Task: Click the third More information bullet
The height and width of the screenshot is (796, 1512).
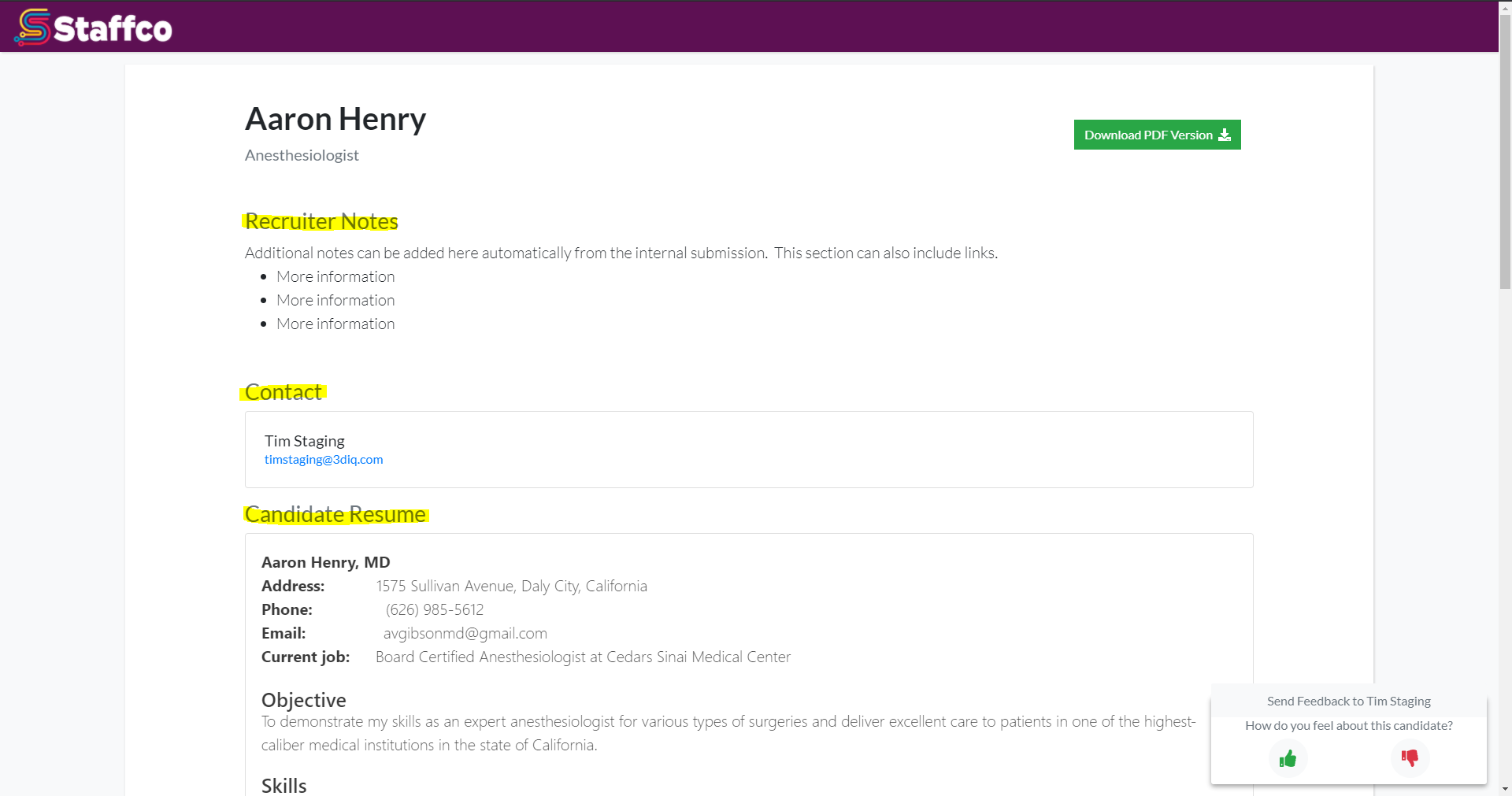Action: pos(335,324)
